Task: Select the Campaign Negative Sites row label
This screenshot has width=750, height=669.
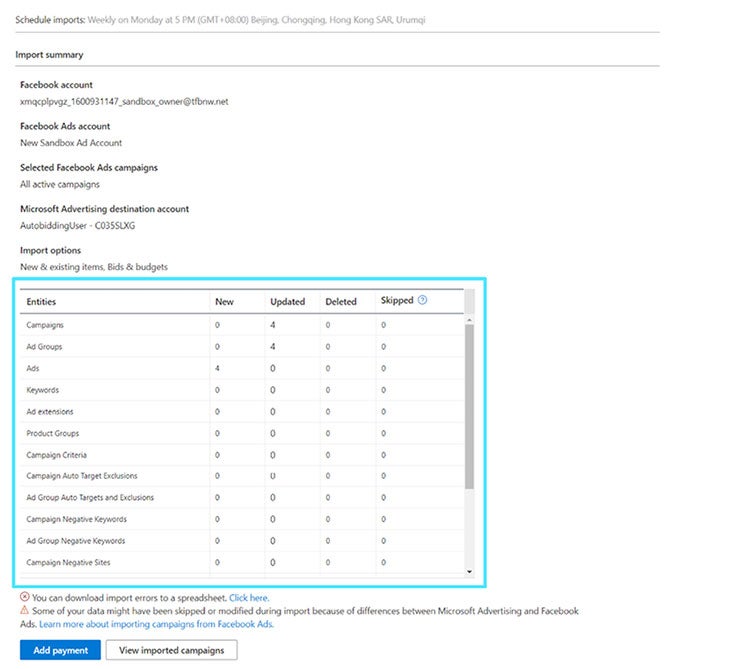Action: click(68, 562)
